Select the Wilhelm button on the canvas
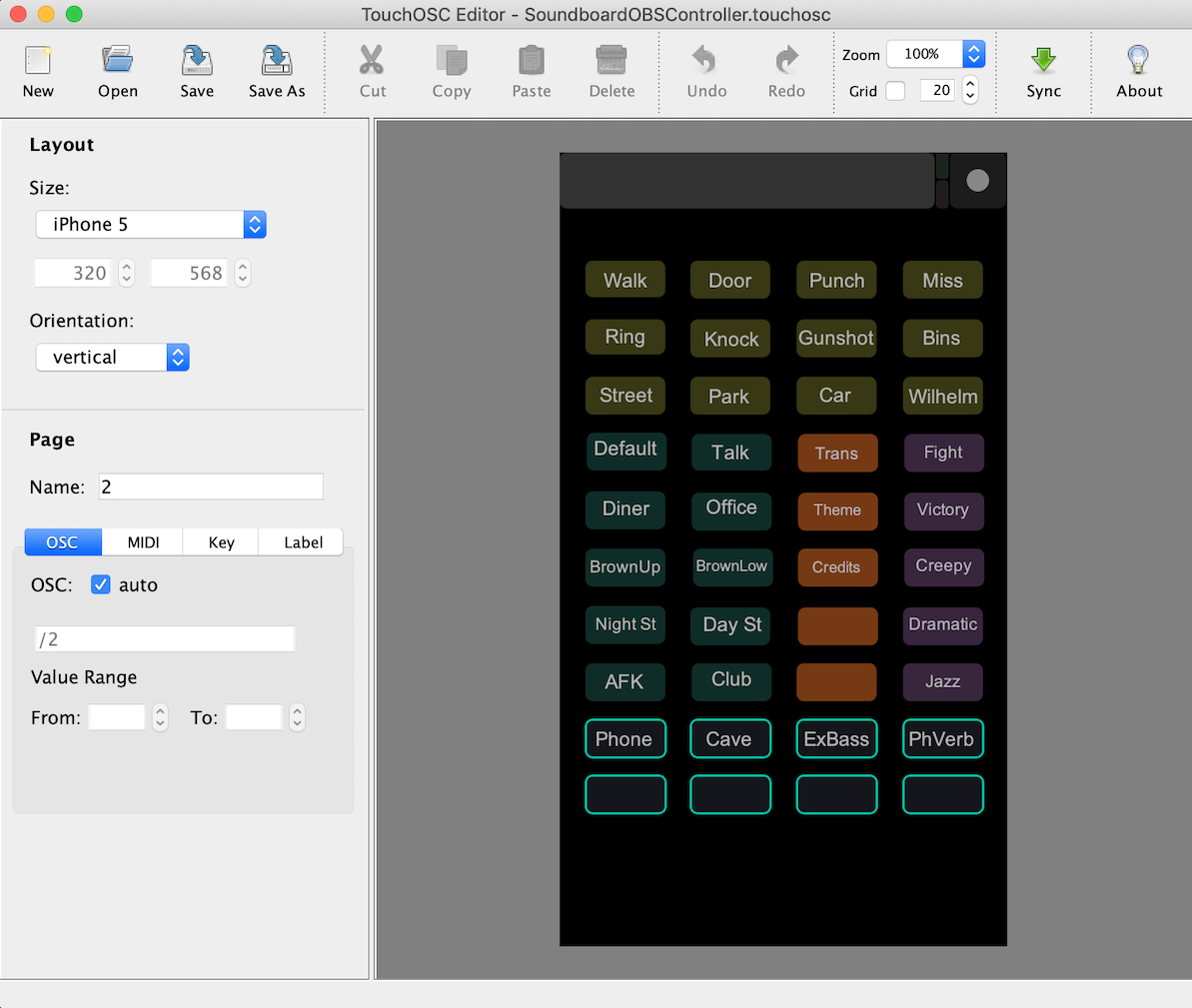The width and height of the screenshot is (1192, 1008). coord(942,396)
